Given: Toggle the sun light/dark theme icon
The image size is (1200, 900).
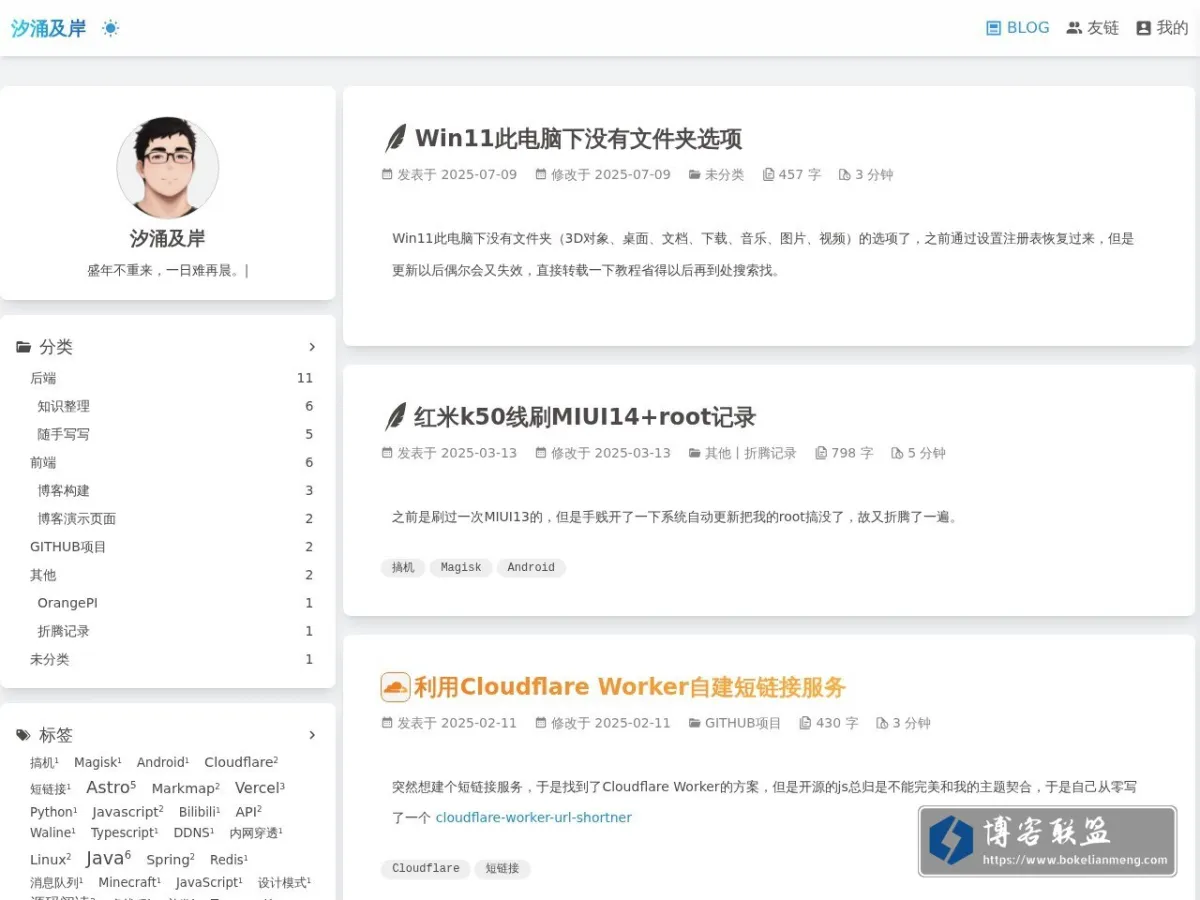Looking at the screenshot, I should point(110,28).
